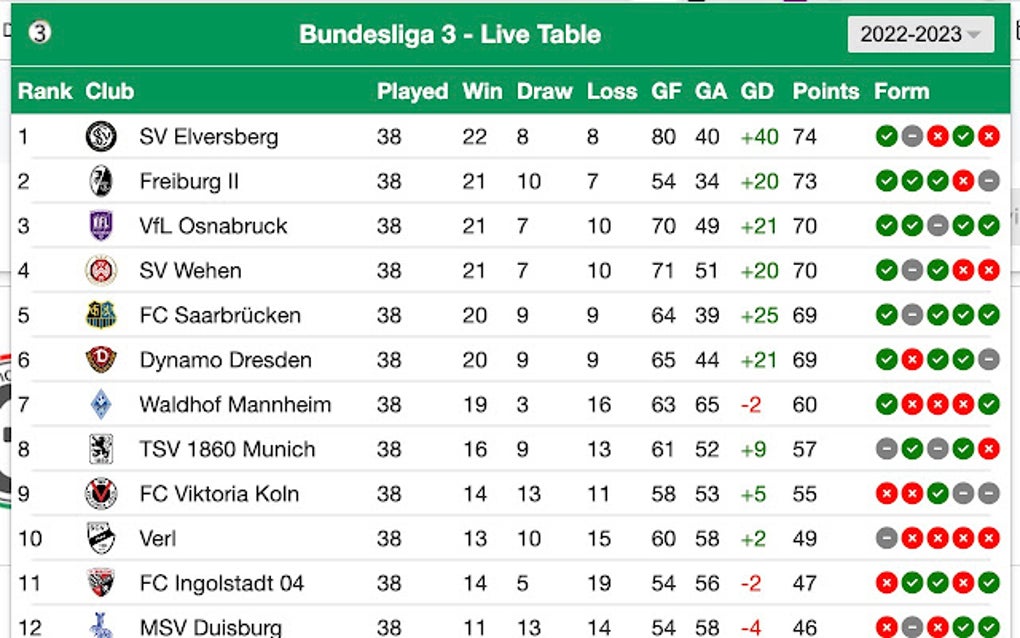
Task: Click the Played value for Dynamo Dresden
Action: [x=388, y=360]
